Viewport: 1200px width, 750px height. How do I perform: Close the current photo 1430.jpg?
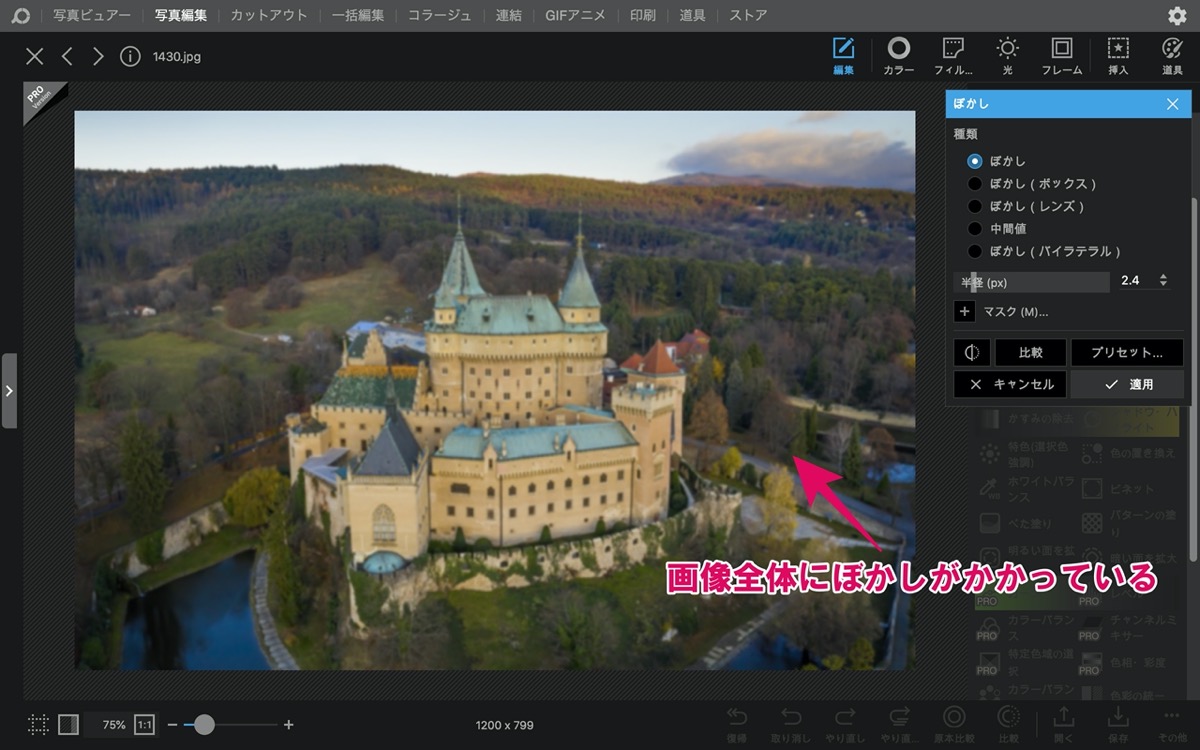35,56
